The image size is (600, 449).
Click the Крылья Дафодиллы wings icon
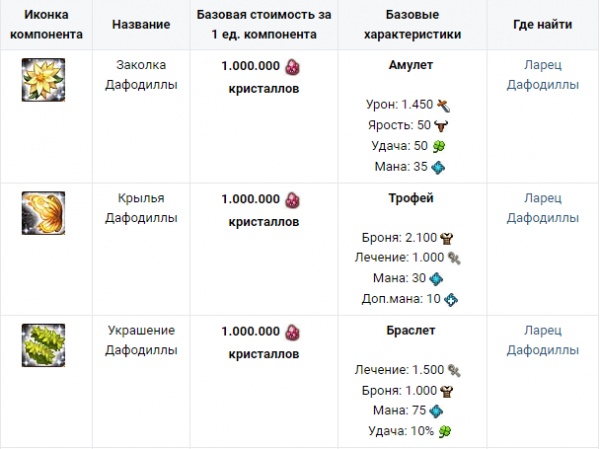[x=42, y=212]
